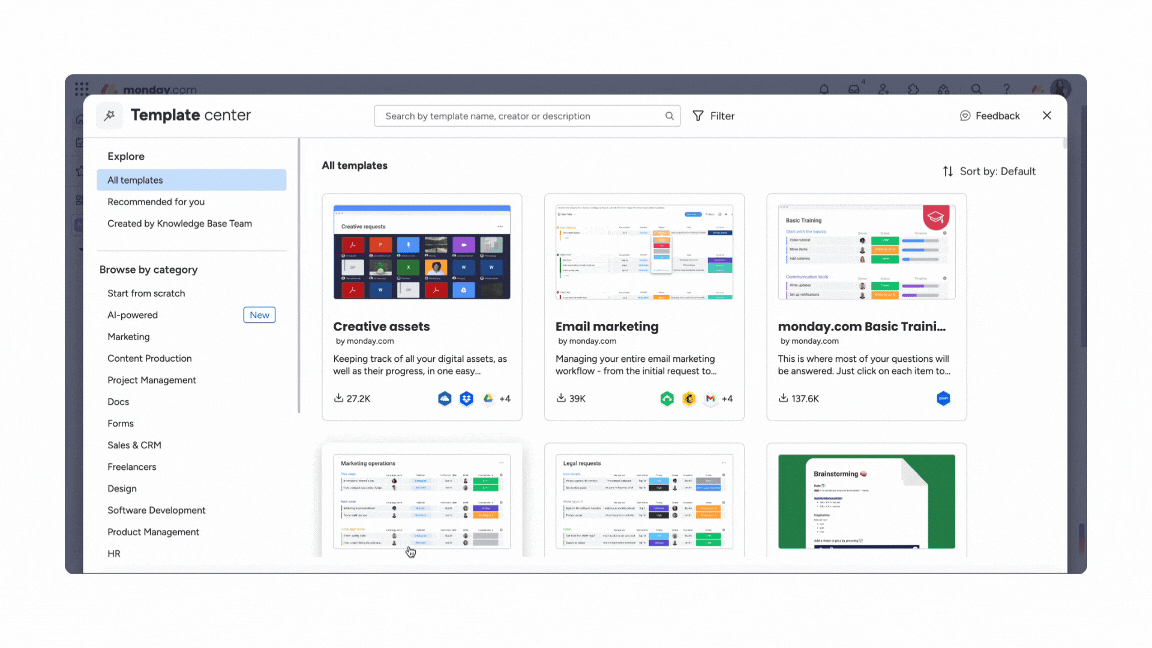Click the Feedback button
The image size is (1152, 648).
(990, 116)
